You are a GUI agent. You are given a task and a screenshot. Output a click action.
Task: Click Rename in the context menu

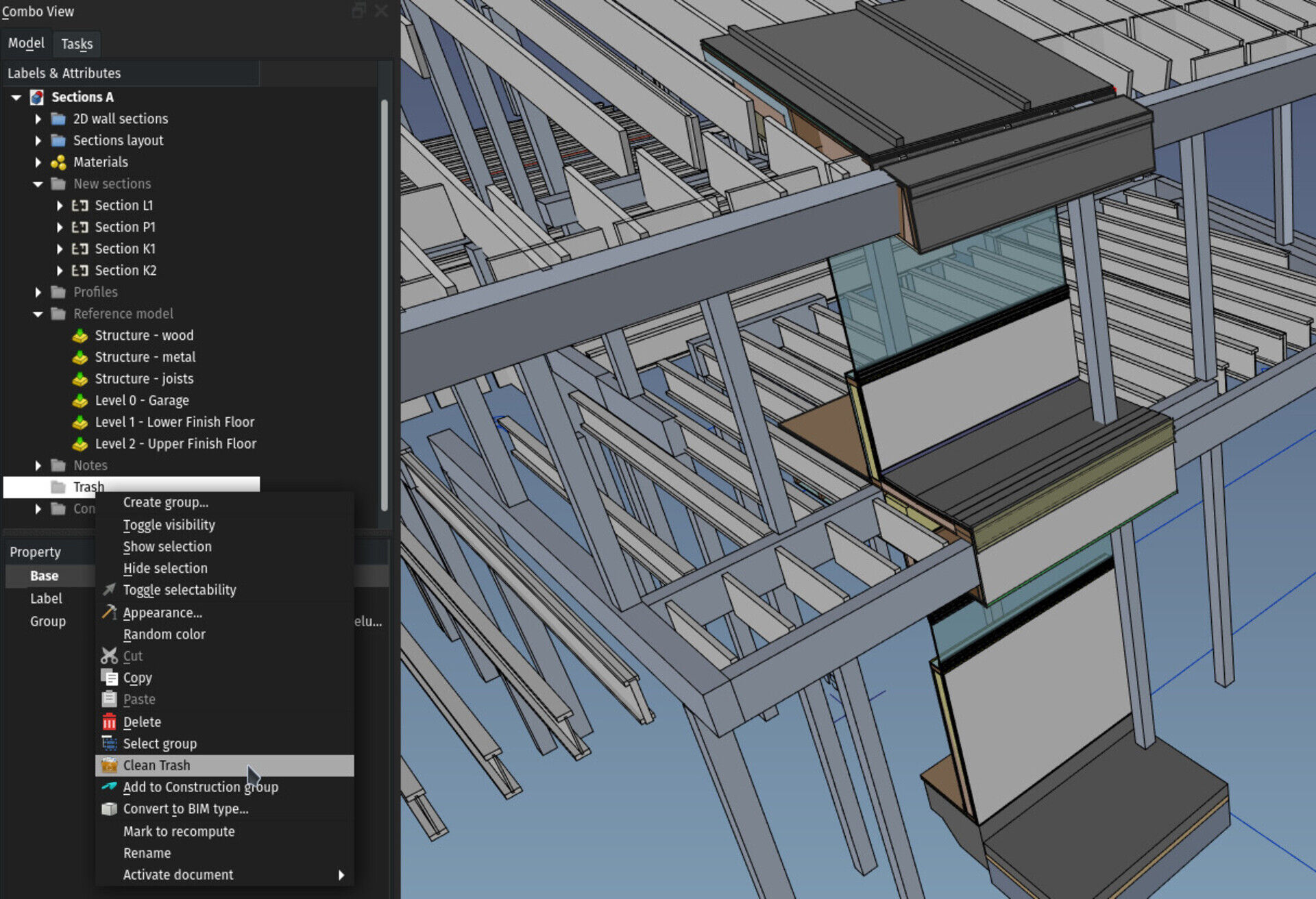coord(147,853)
